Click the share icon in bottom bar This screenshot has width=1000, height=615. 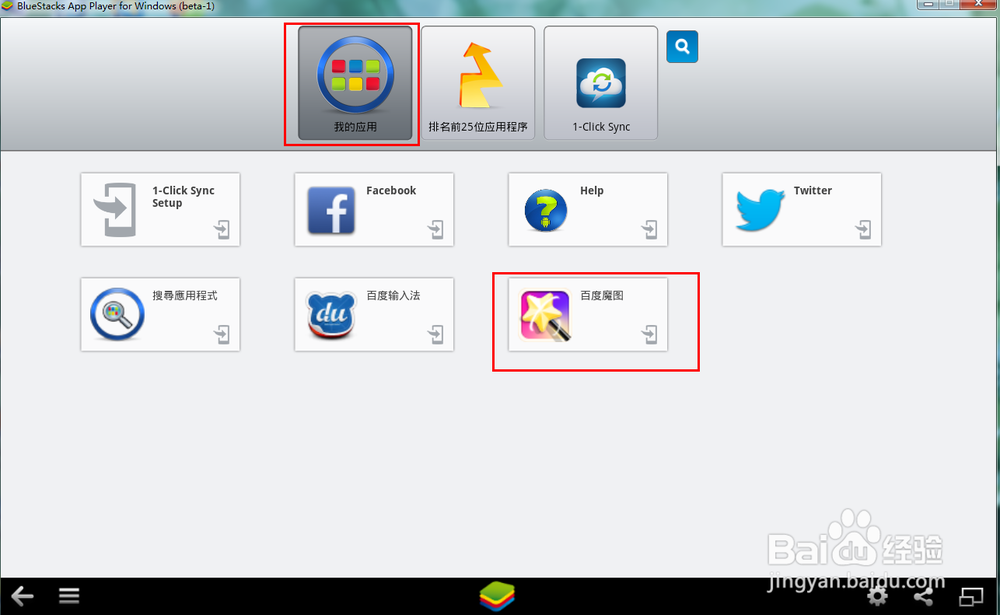pyautogui.click(x=923, y=596)
